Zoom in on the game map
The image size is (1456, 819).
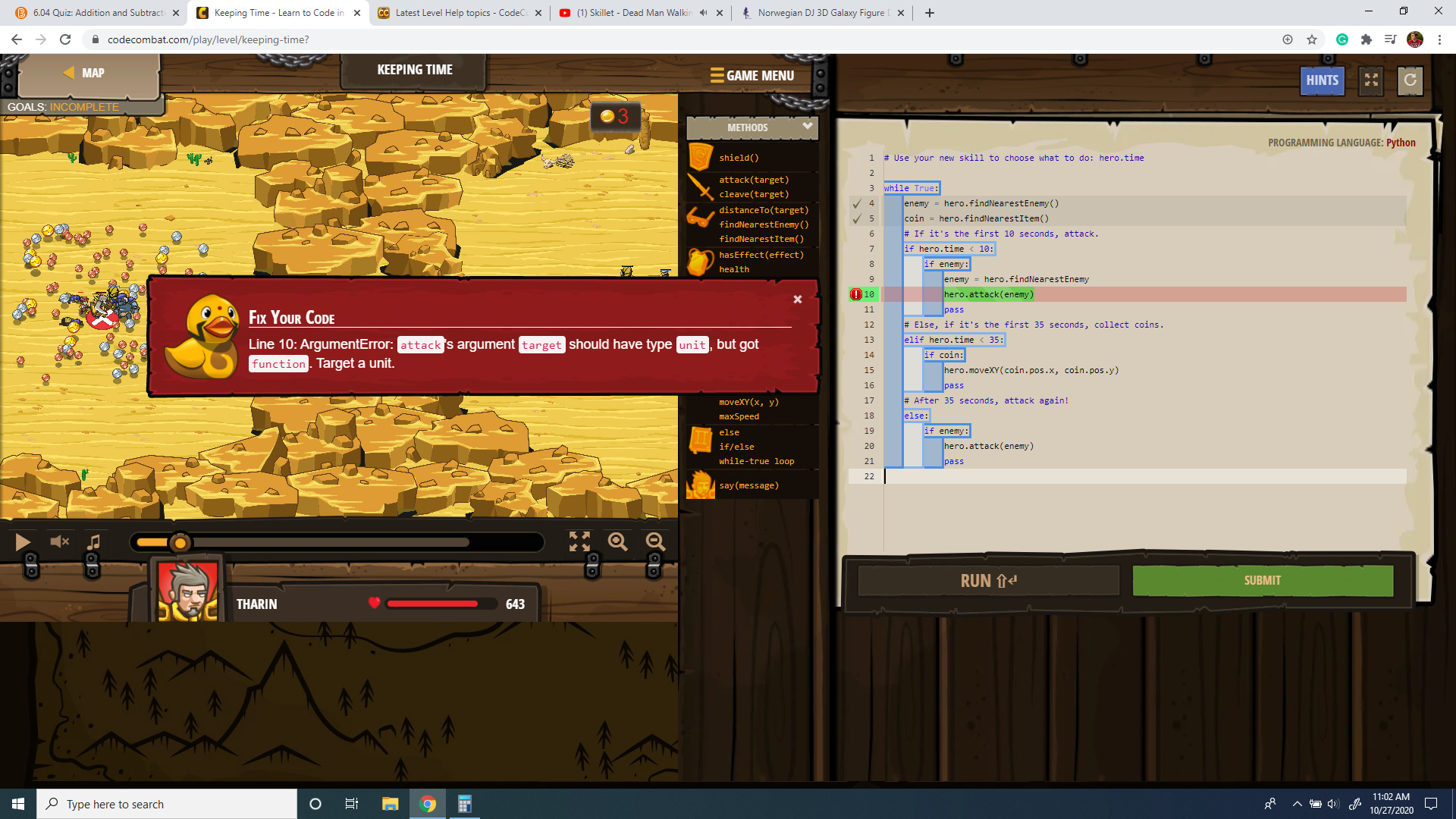pos(617,541)
